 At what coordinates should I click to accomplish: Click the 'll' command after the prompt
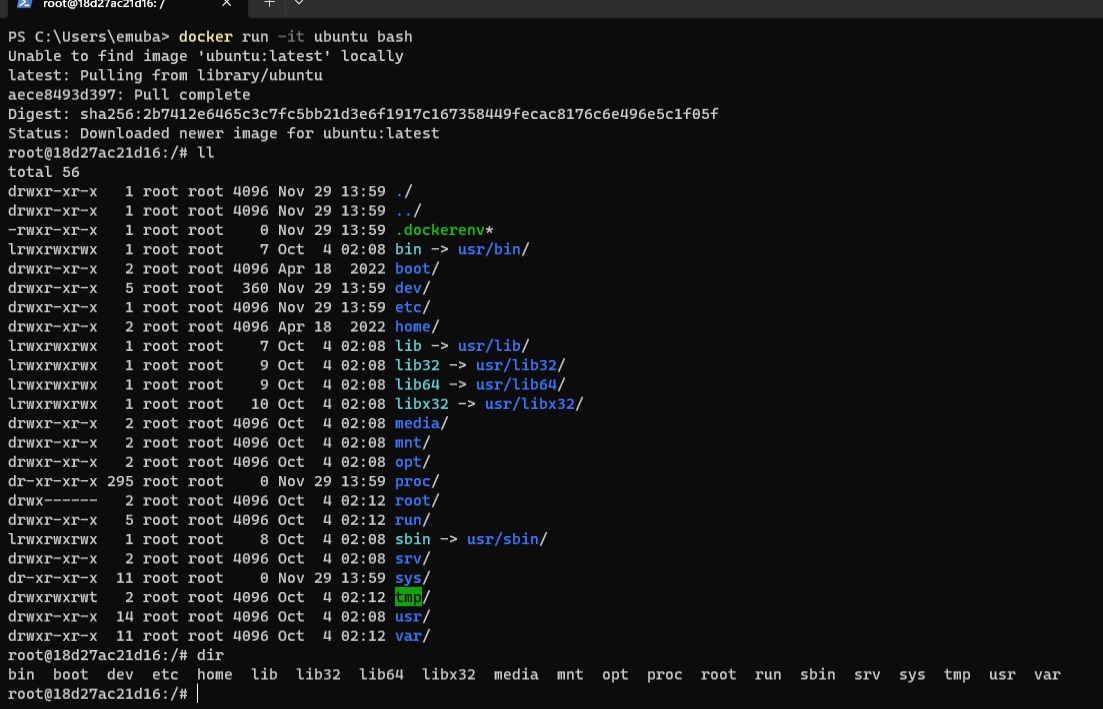pyautogui.click(x=205, y=153)
